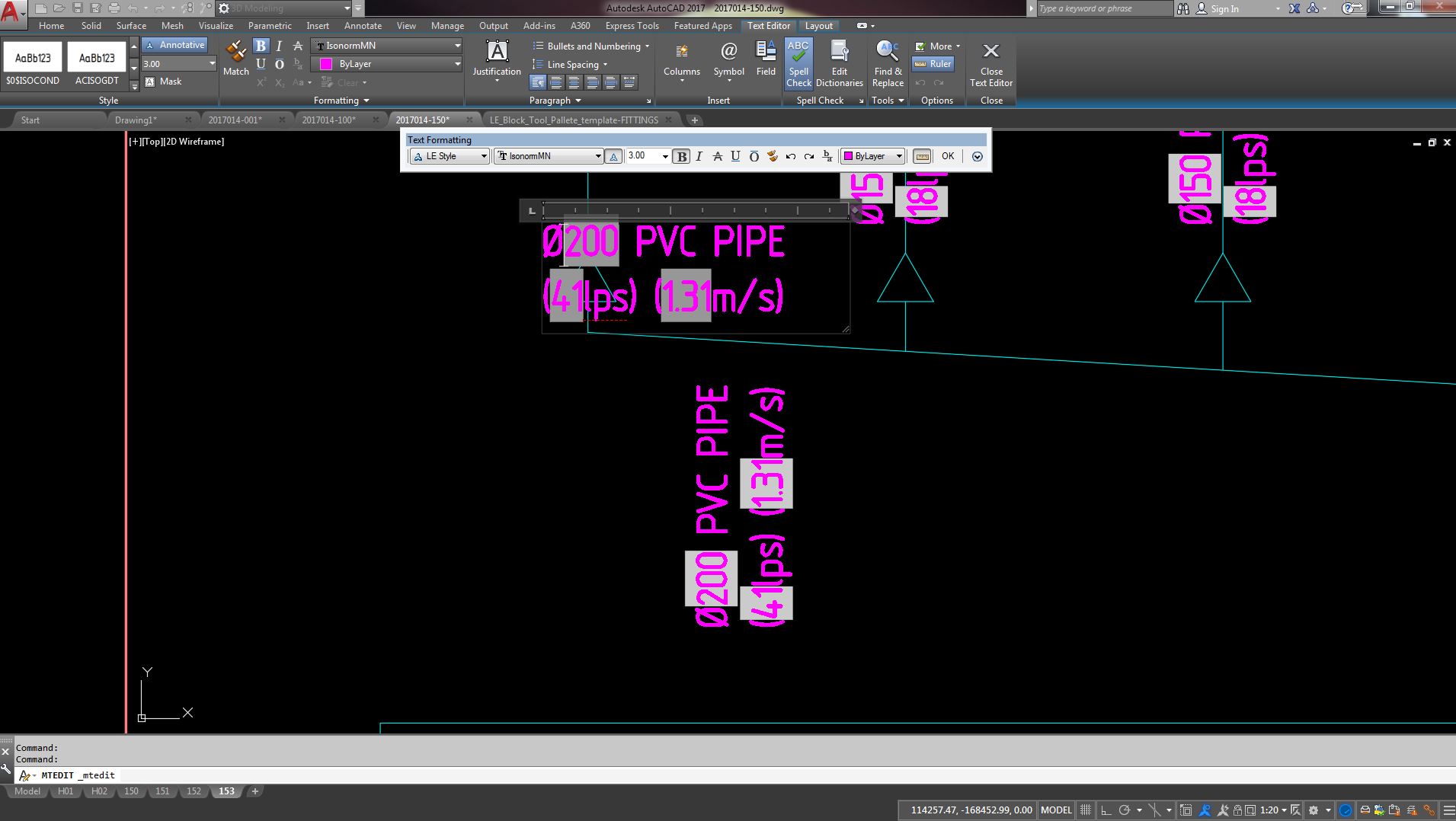Click the Match text formatting brush
Viewport: 1456px width, 821px height.
coord(236,58)
